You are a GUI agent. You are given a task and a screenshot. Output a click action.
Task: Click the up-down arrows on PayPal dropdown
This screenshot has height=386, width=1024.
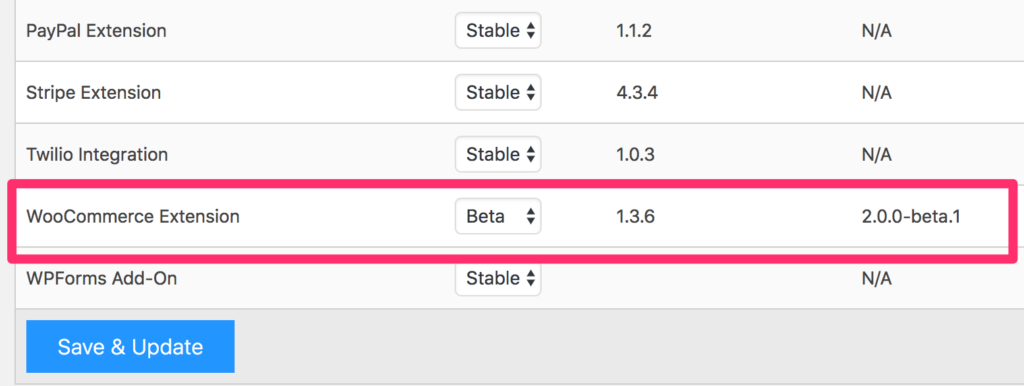530,30
